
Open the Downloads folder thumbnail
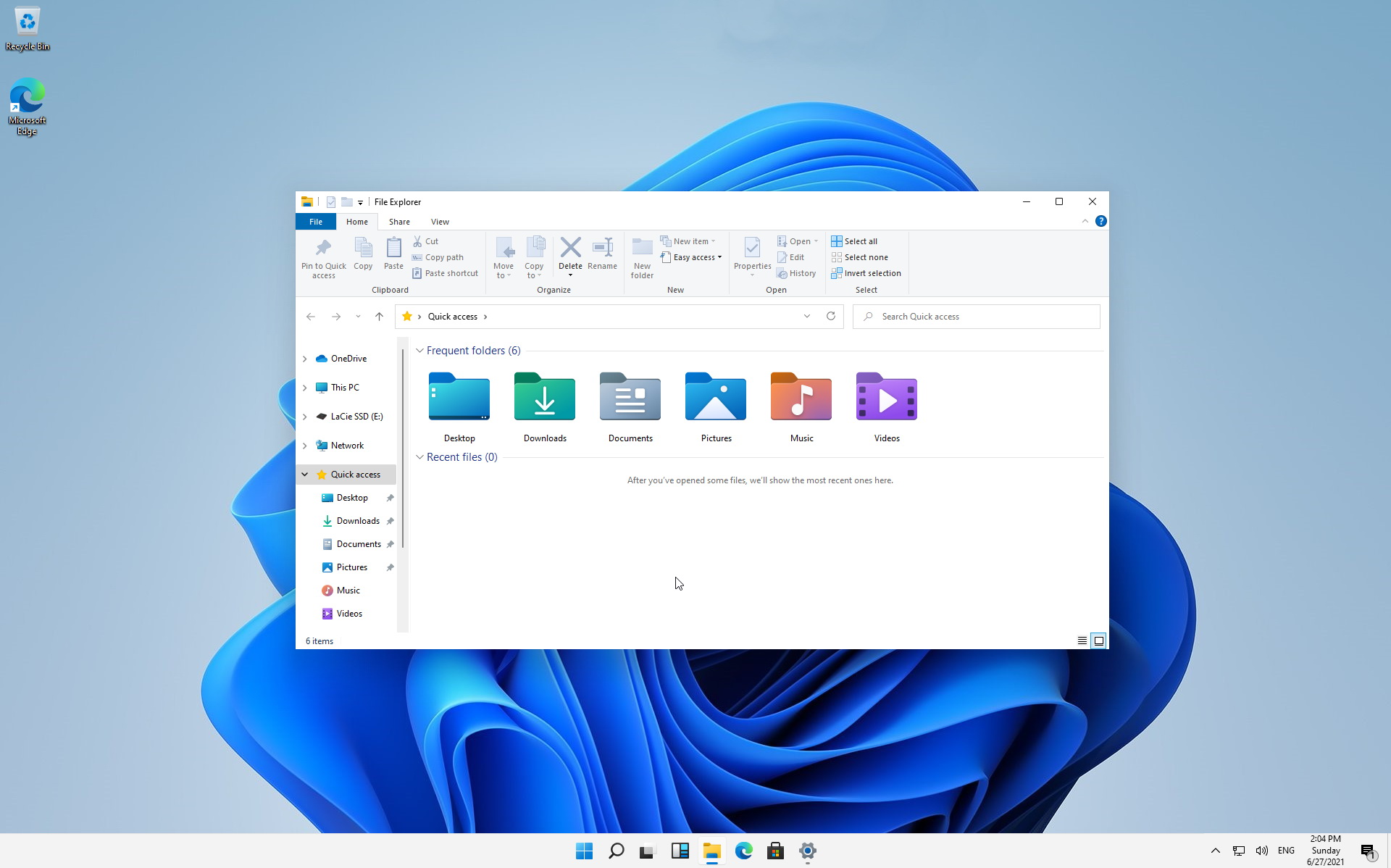(545, 397)
